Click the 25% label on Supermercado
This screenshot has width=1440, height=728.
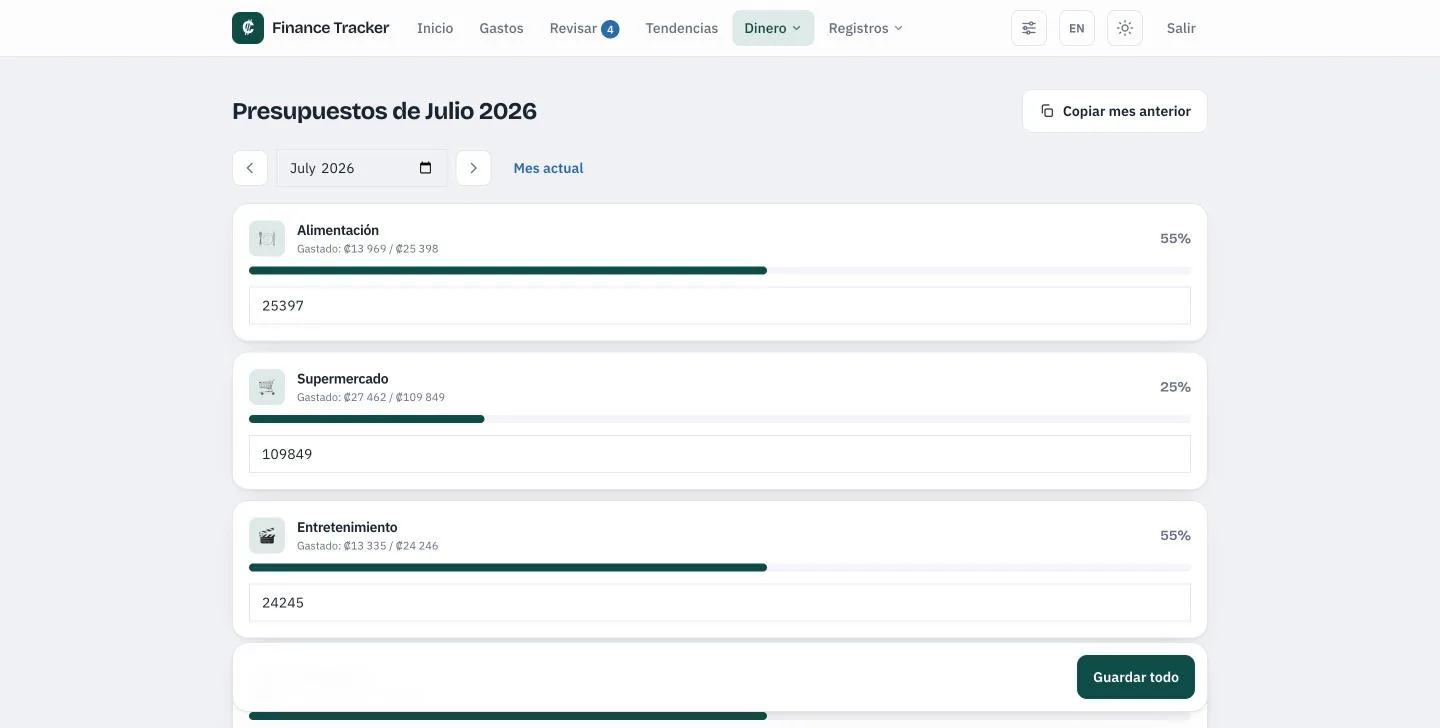pyautogui.click(x=1175, y=387)
